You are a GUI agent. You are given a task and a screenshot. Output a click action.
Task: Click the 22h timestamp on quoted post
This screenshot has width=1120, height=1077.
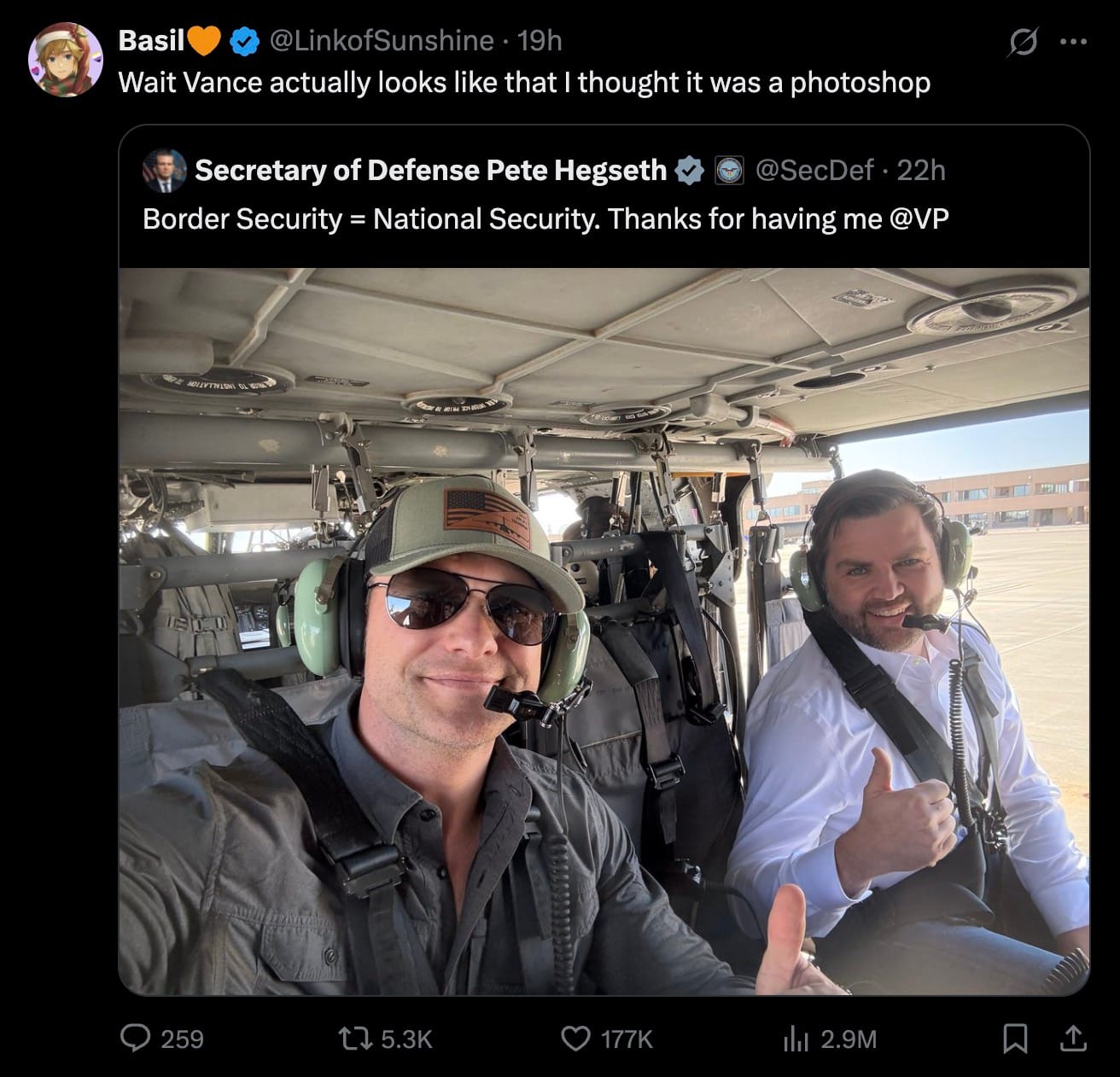[921, 171]
